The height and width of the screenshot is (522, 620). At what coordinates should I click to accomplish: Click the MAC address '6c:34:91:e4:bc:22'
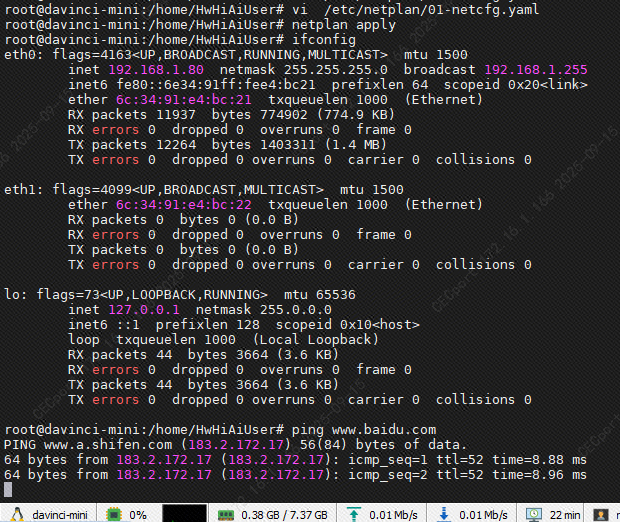[x=183, y=204]
